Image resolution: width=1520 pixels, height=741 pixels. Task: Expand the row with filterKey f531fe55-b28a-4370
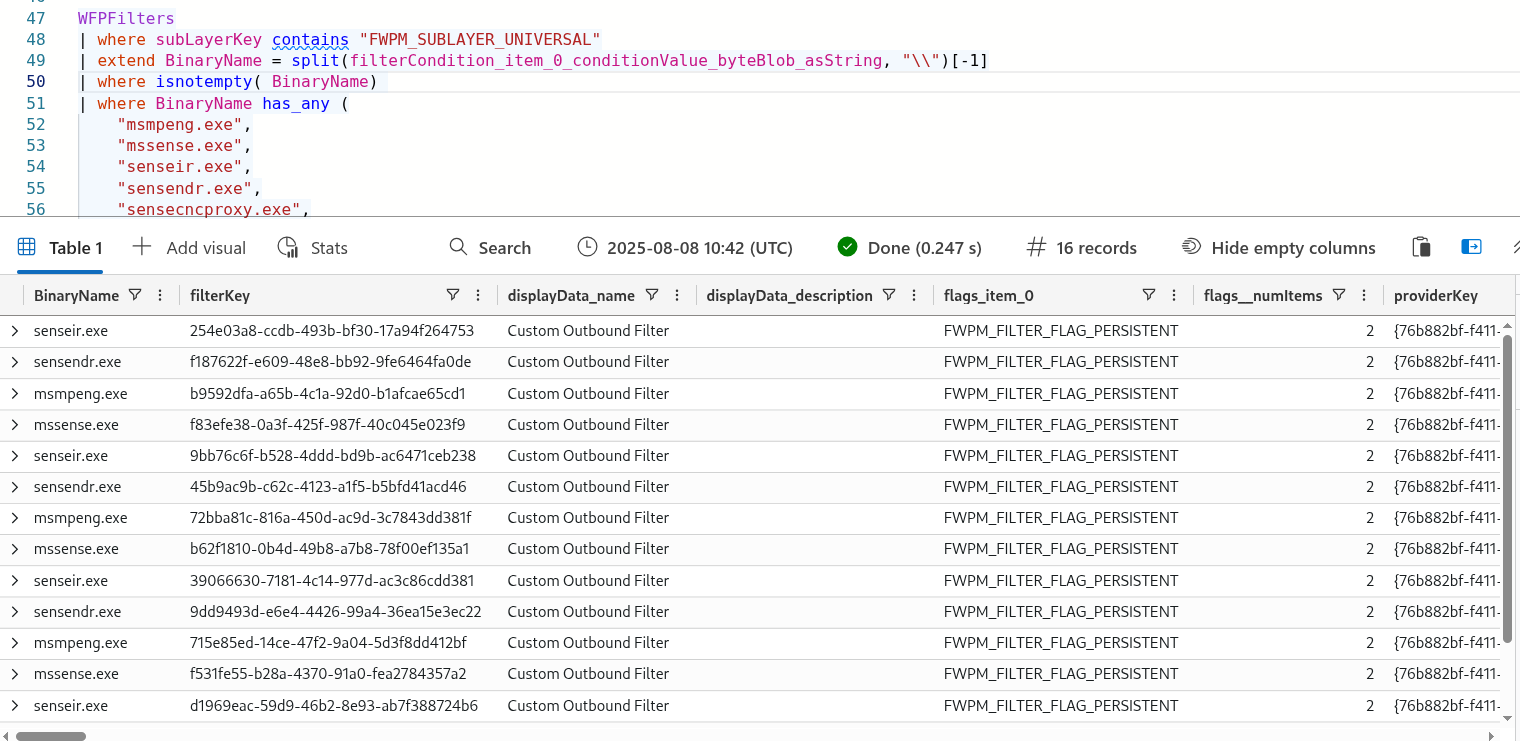15,673
